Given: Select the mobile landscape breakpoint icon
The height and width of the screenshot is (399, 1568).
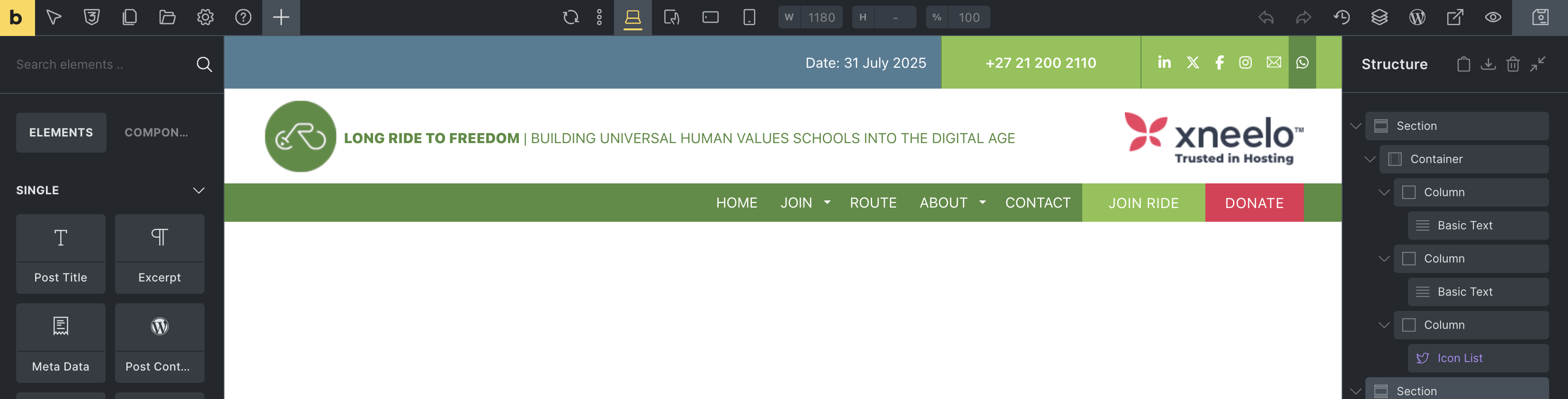Looking at the screenshot, I should pos(710,18).
